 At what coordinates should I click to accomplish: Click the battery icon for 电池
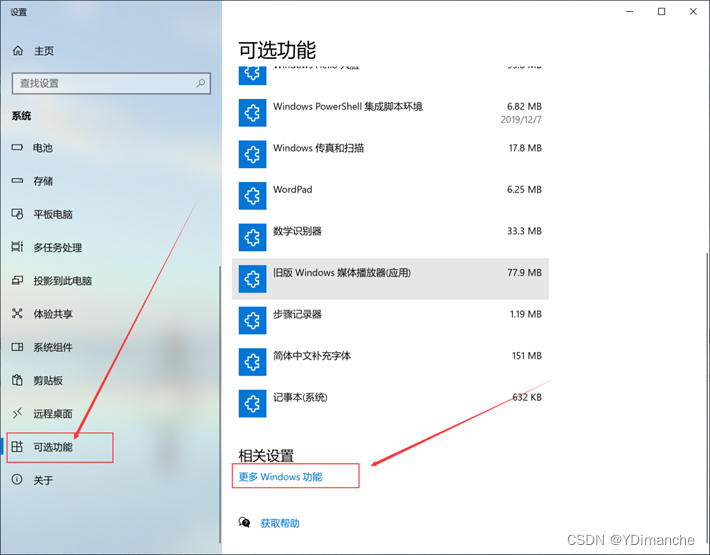pyautogui.click(x=17, y=147)
